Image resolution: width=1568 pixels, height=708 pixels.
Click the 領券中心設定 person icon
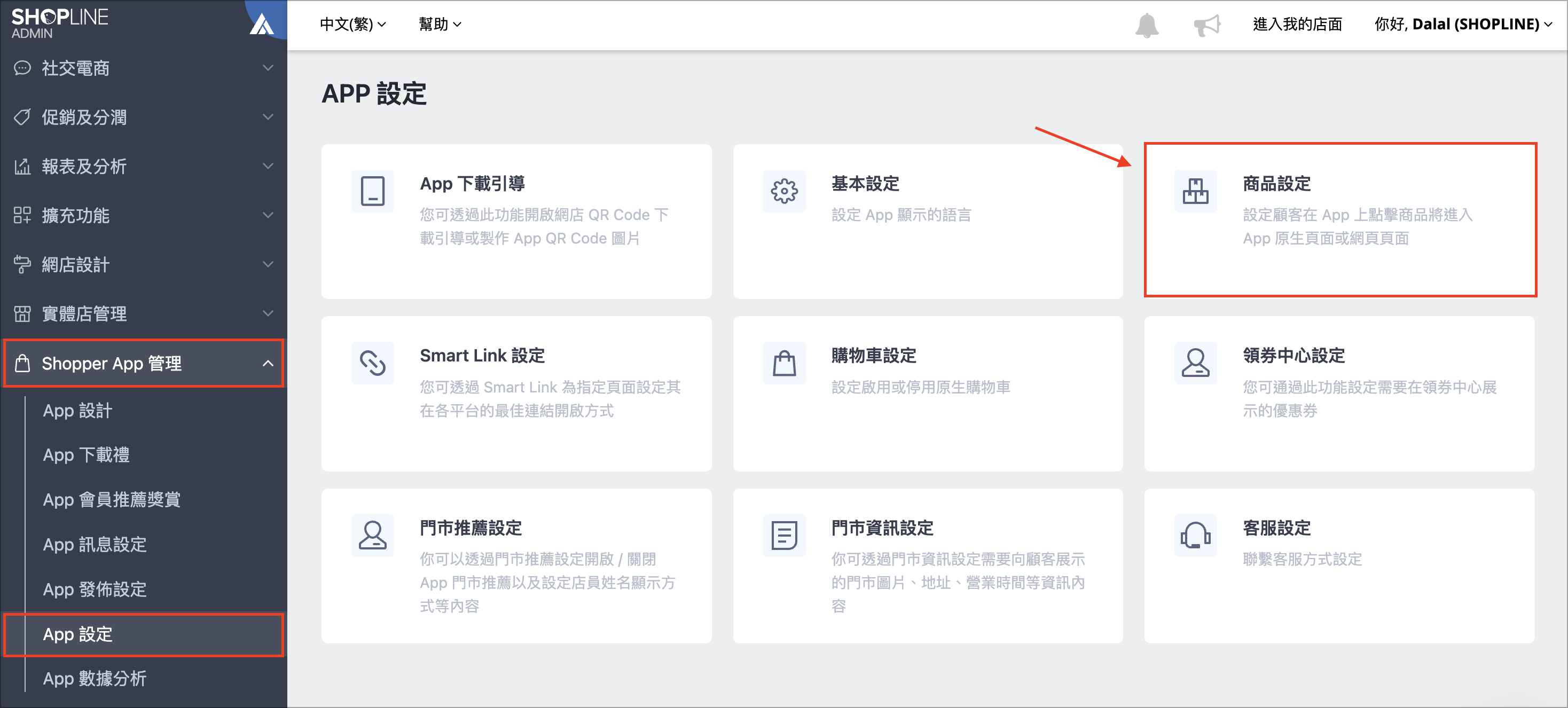(1195, 364)
